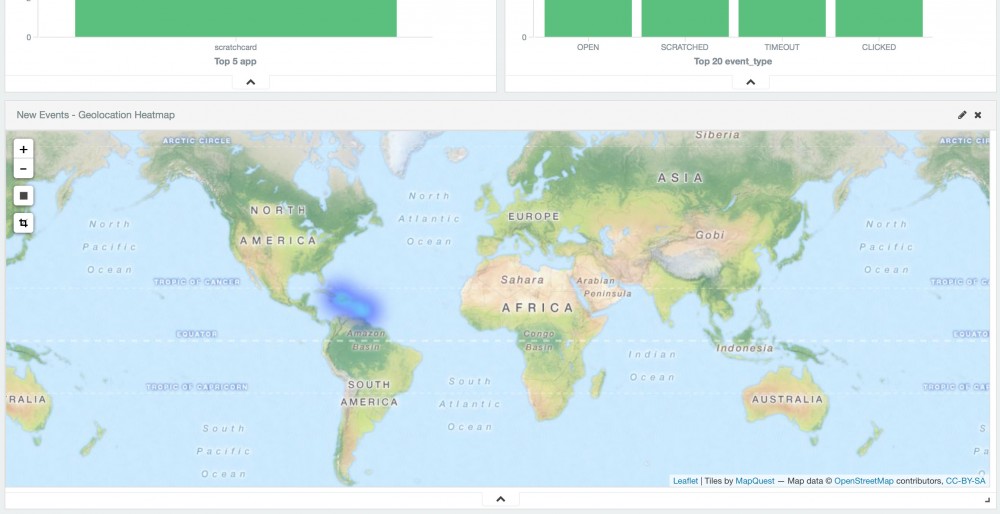
Task: Select the SCRATCHED event type bar
Action: tap(684, 18)
